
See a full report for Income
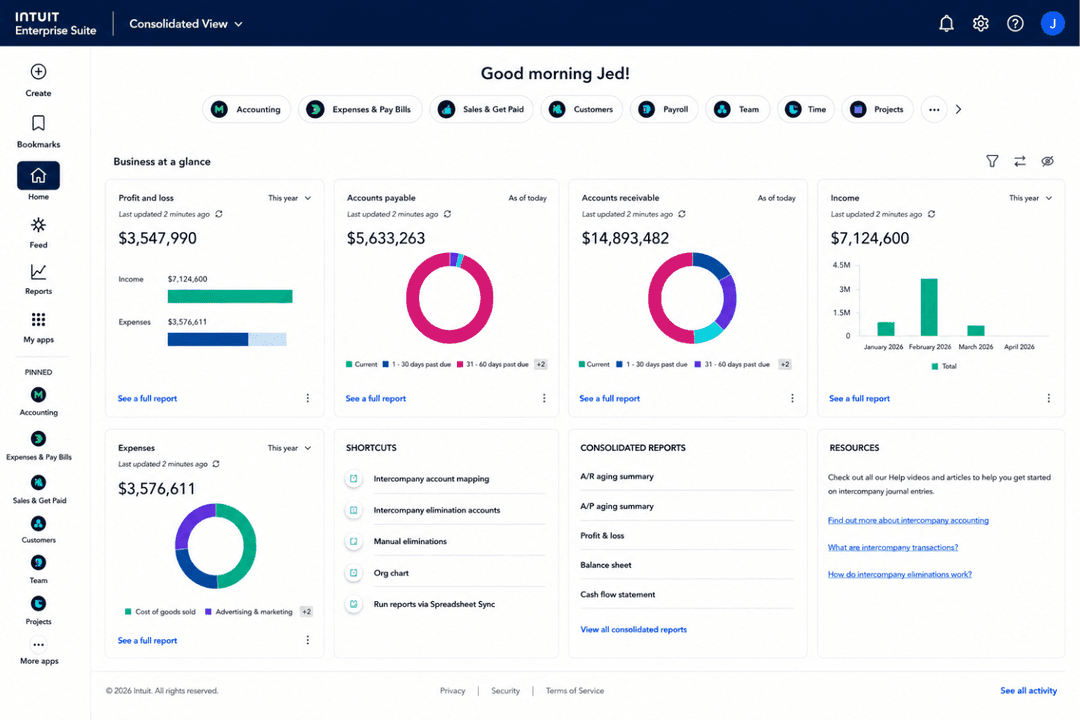point(860,398)
